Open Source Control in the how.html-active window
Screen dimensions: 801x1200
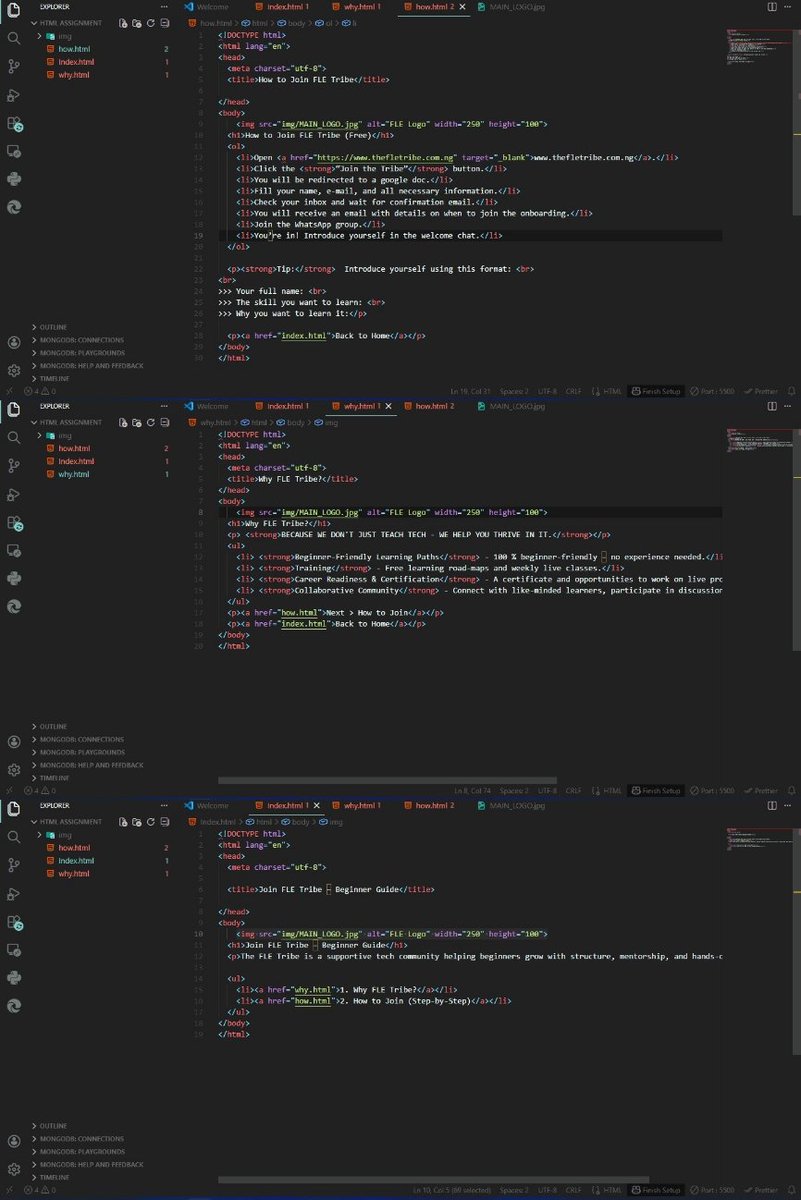(x=14, y=66)
